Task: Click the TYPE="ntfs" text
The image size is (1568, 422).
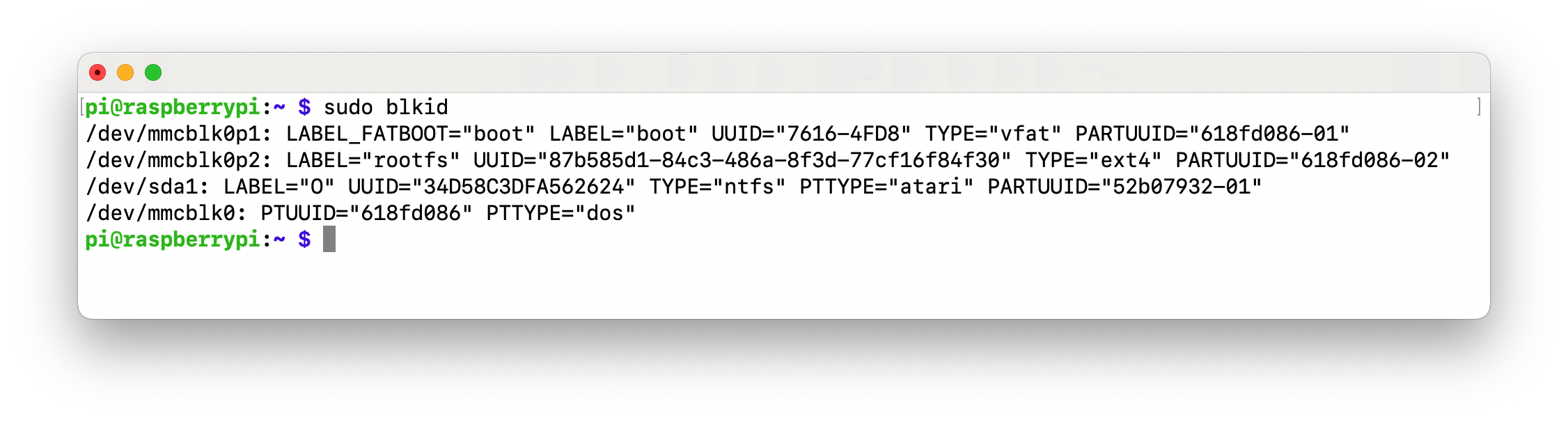Action: [717, 187]
